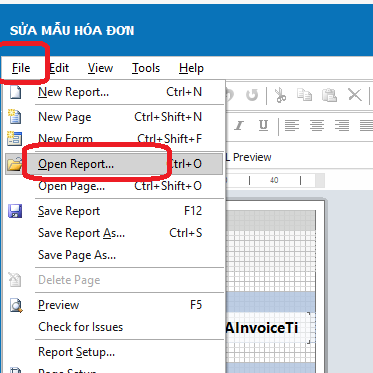
Task: Select Open Report... menu entry
Action: pyautogui.click(x=113, y=164)
